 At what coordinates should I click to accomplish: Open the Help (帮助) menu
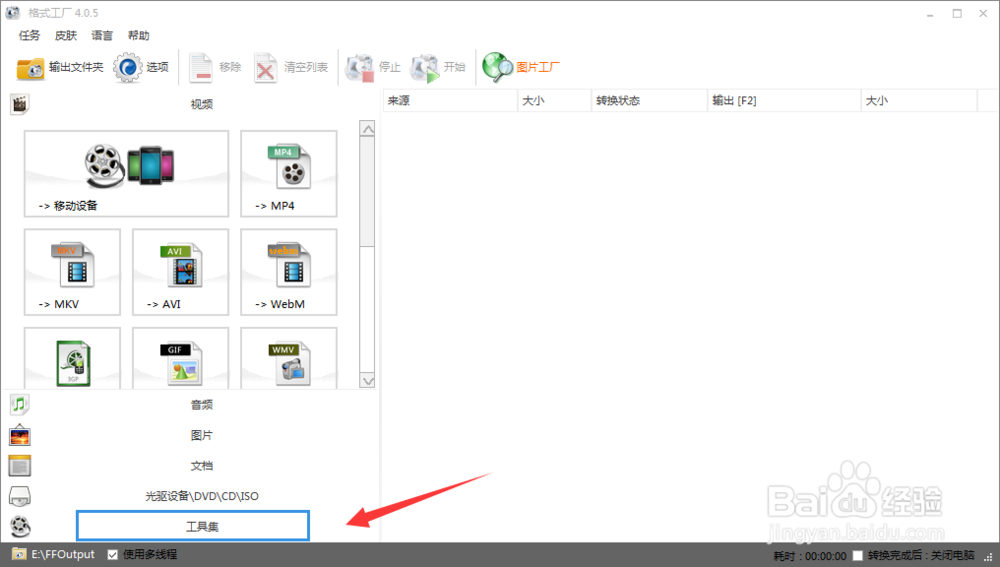pyautogui.click(x=138, y=35)
